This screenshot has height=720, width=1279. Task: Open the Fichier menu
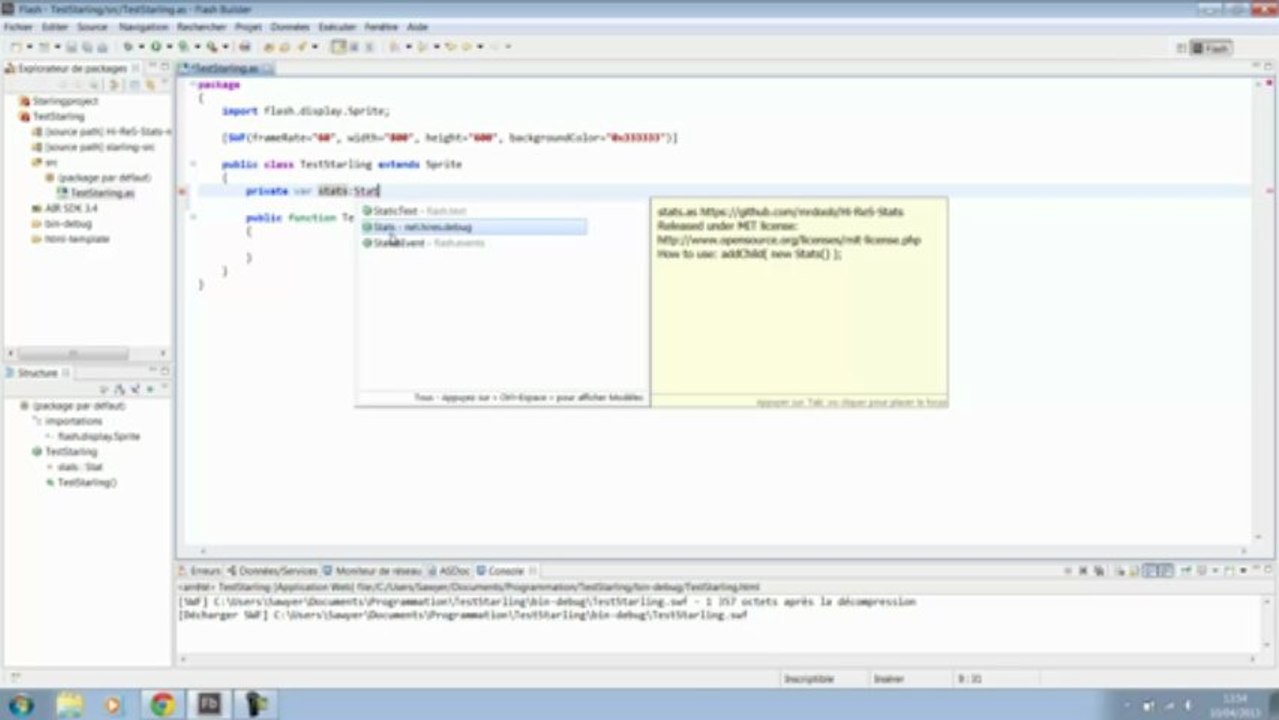pyautogui.click(x=18, y=27)
